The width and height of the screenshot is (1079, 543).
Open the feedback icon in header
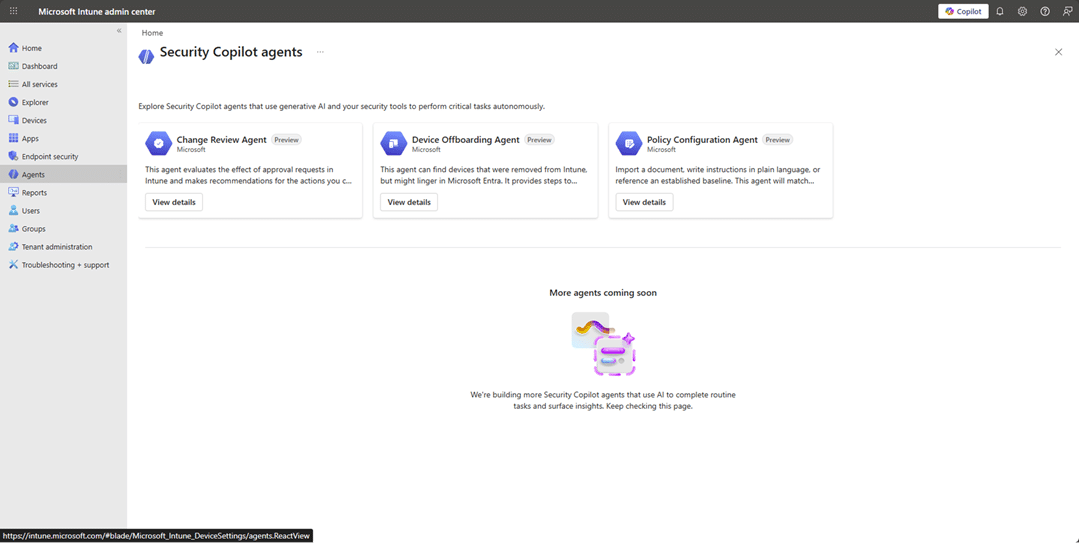(1067, 11)
